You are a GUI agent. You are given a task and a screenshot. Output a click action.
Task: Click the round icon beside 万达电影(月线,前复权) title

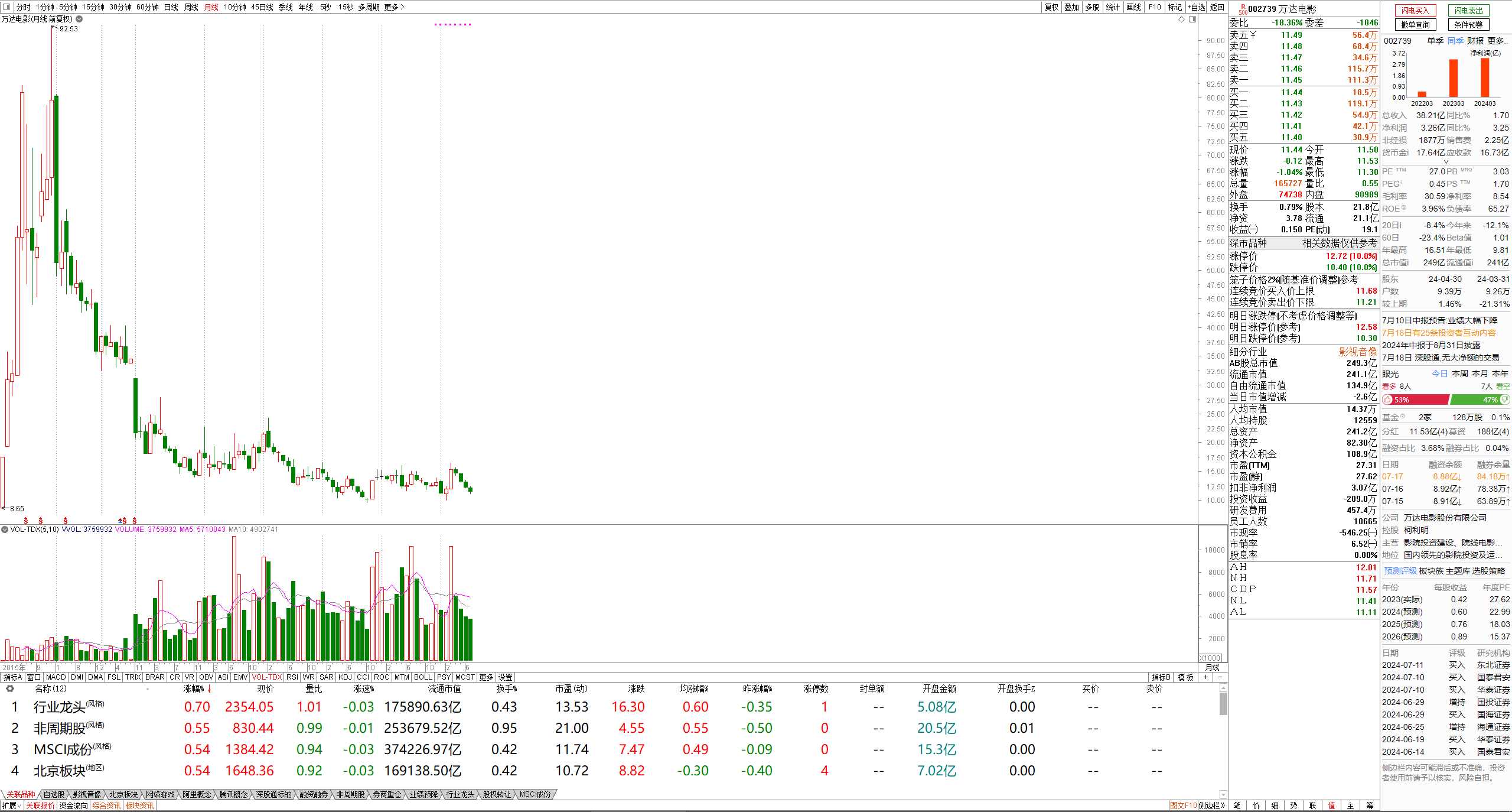(x=79, y=19)
